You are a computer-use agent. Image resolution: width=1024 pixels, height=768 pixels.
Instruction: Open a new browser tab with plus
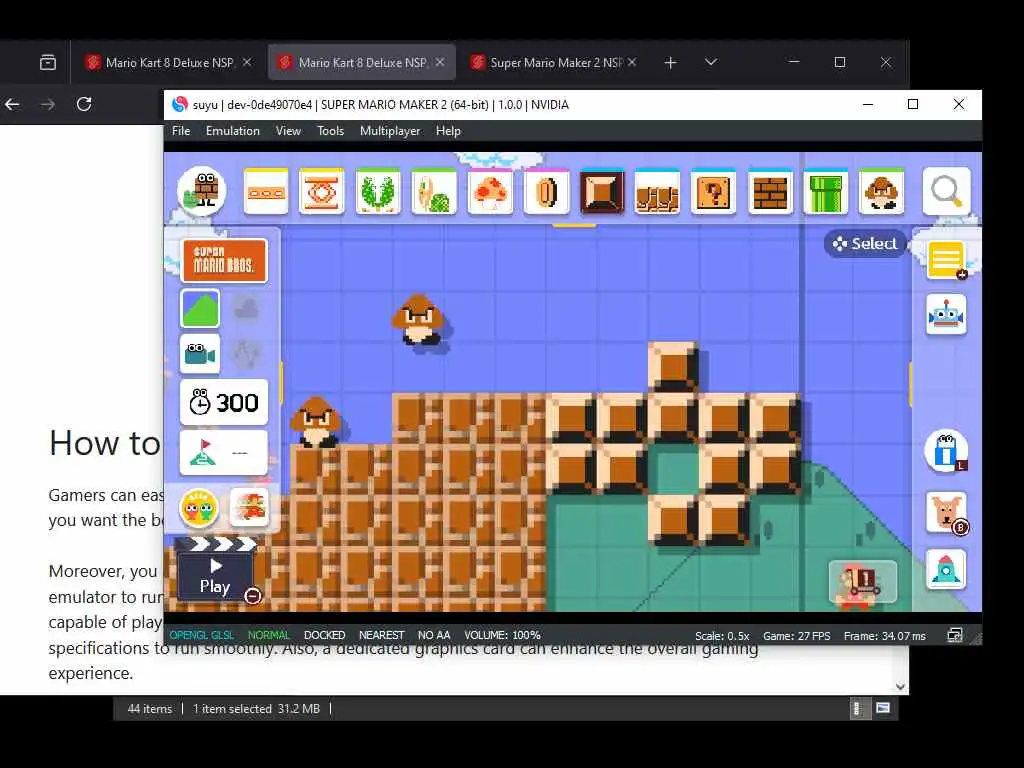pos(670,63)
